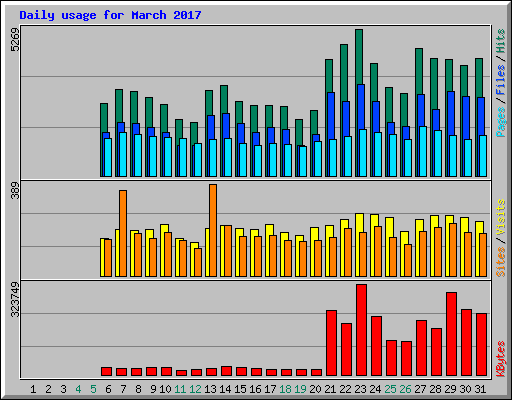Click day label 16 on the x-axis
This screenshot has height=400, width=512.
click(255, 389)
